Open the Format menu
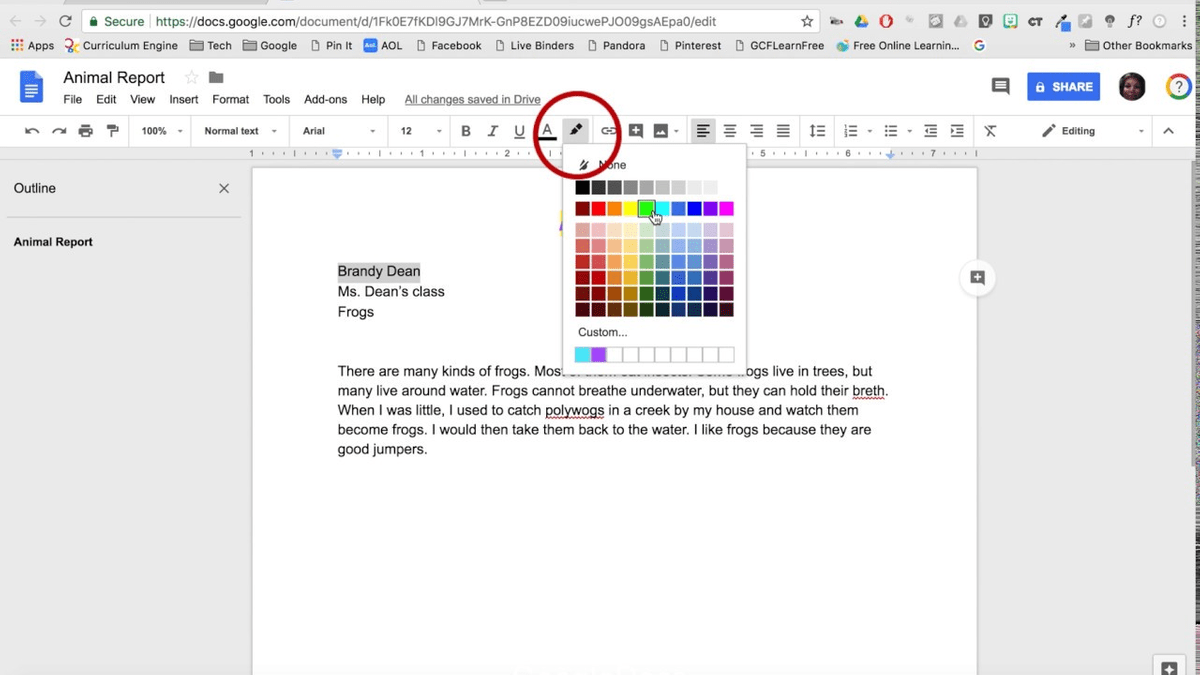The width and height of the screenshot is (1200, 675). pos(230,100)
